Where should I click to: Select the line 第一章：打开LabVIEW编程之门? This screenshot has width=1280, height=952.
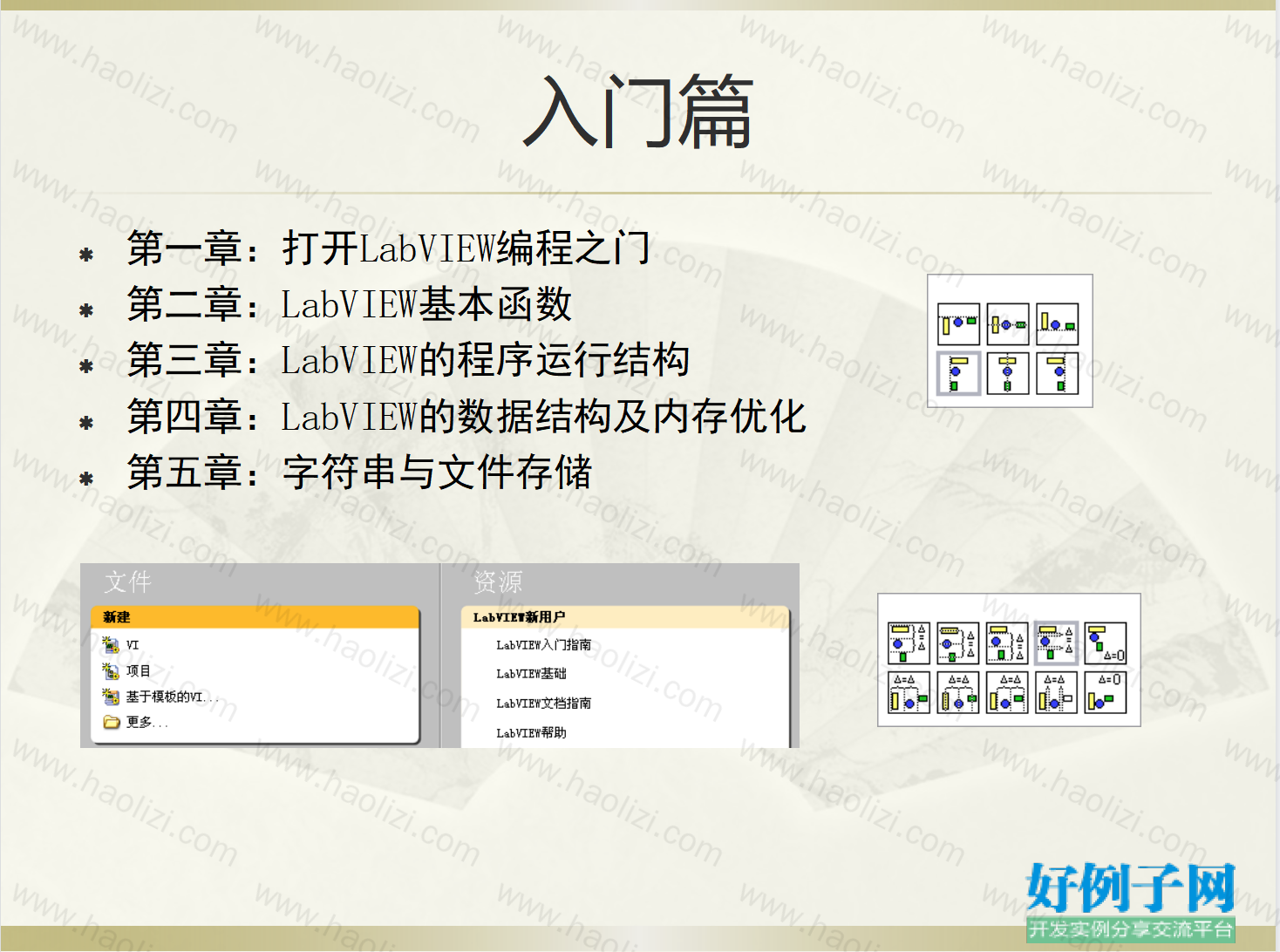(x=388, y=248)
